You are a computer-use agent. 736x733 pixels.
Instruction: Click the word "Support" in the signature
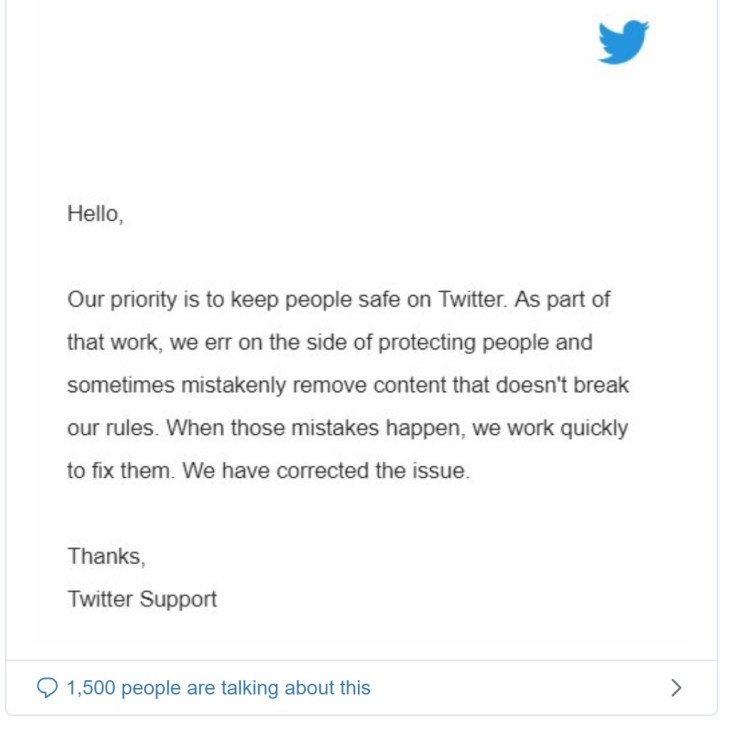[178, 599]
